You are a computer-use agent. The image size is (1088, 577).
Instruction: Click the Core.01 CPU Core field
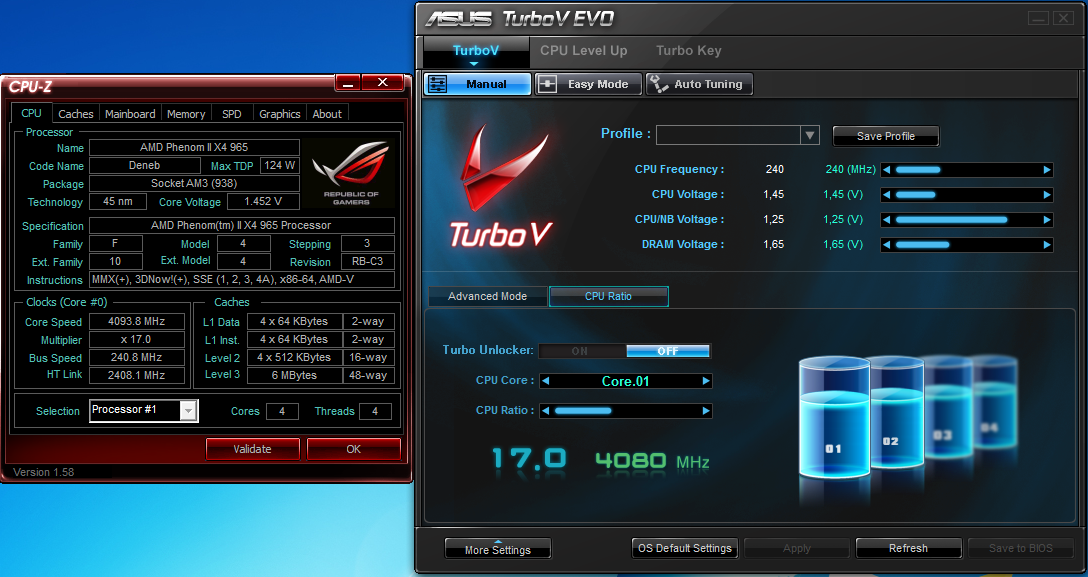(626, 381)
